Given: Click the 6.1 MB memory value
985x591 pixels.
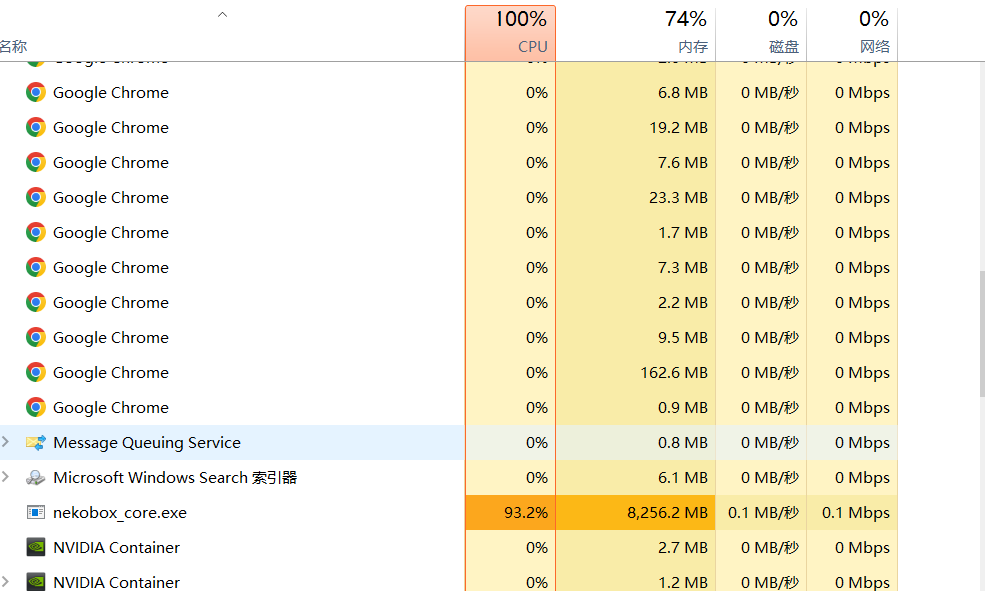Looking at the screenshot, I should [683, 478].
